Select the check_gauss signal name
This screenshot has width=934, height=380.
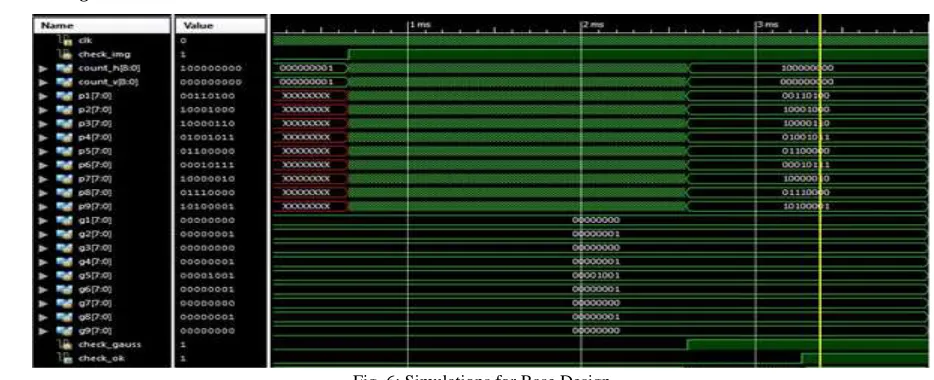[110, 344]
